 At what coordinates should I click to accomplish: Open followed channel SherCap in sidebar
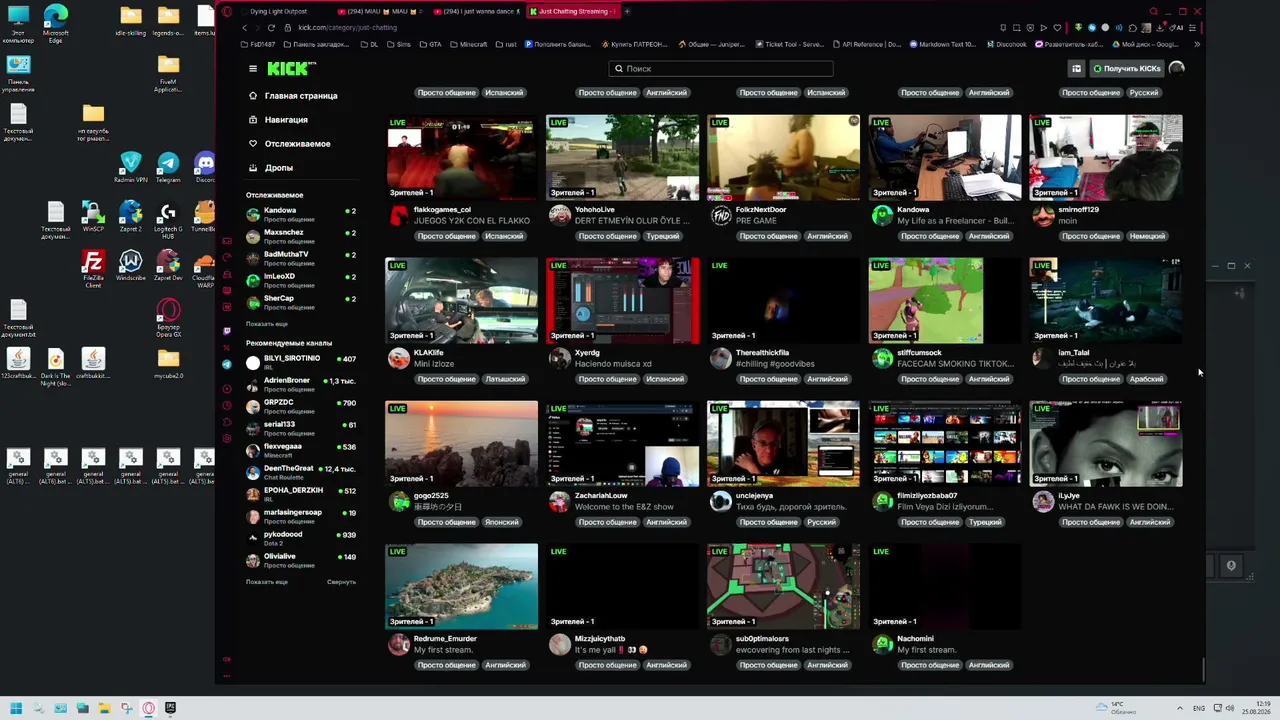tap(301, 302)
